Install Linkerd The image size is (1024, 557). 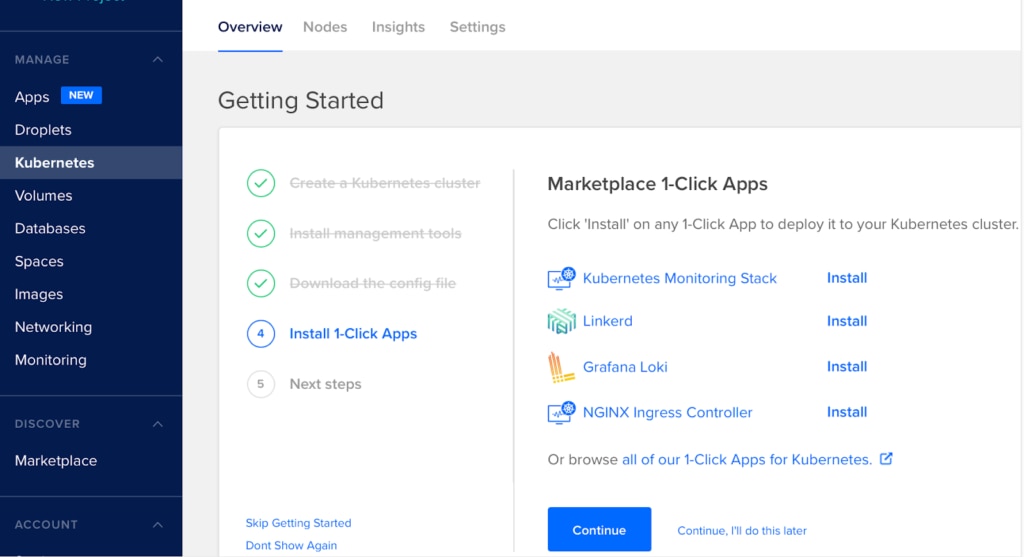(847, 321)
